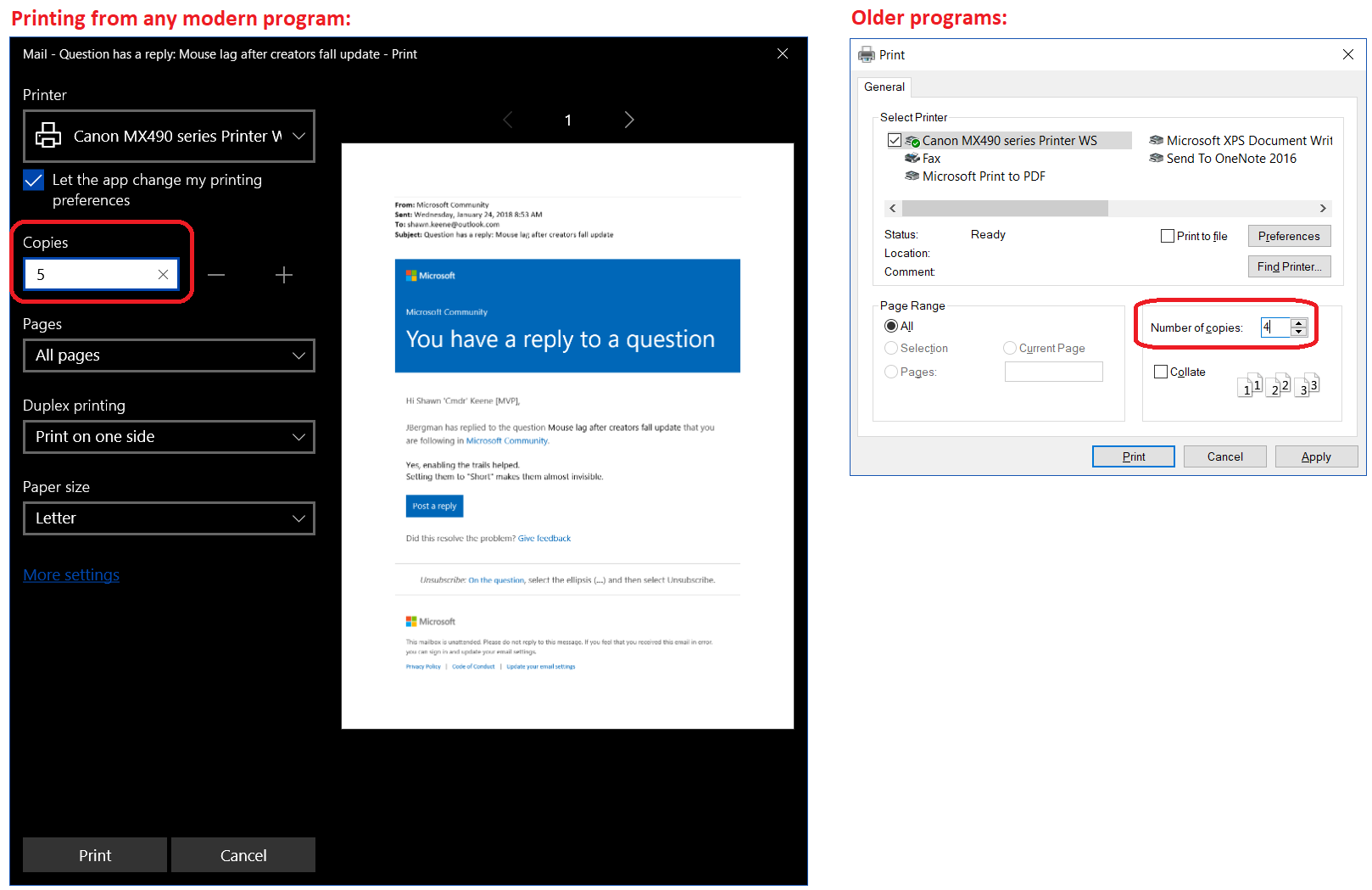This screenshot has width=1372, height=890.
Task: Click Print in the modern dialog
Action: [x=95, y=855]
